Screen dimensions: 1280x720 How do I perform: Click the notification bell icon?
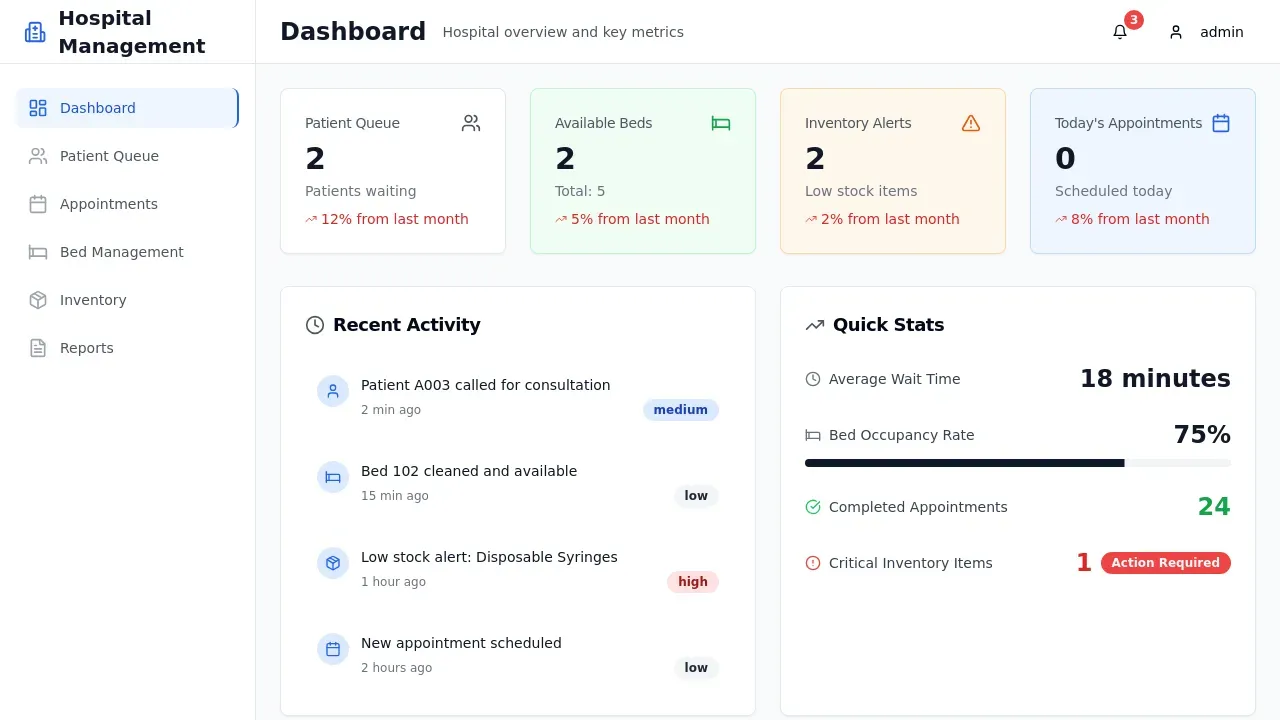(x=1120, y=32)
